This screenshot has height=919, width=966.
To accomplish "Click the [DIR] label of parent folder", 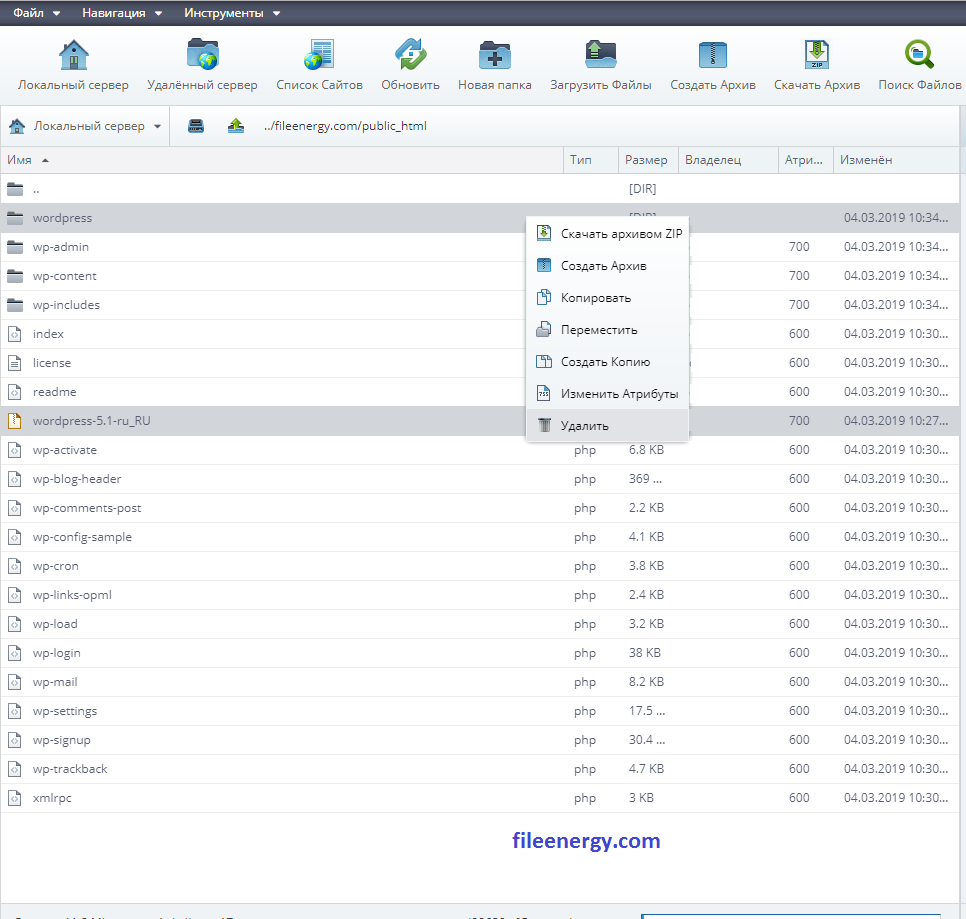I will pos(643,189).
